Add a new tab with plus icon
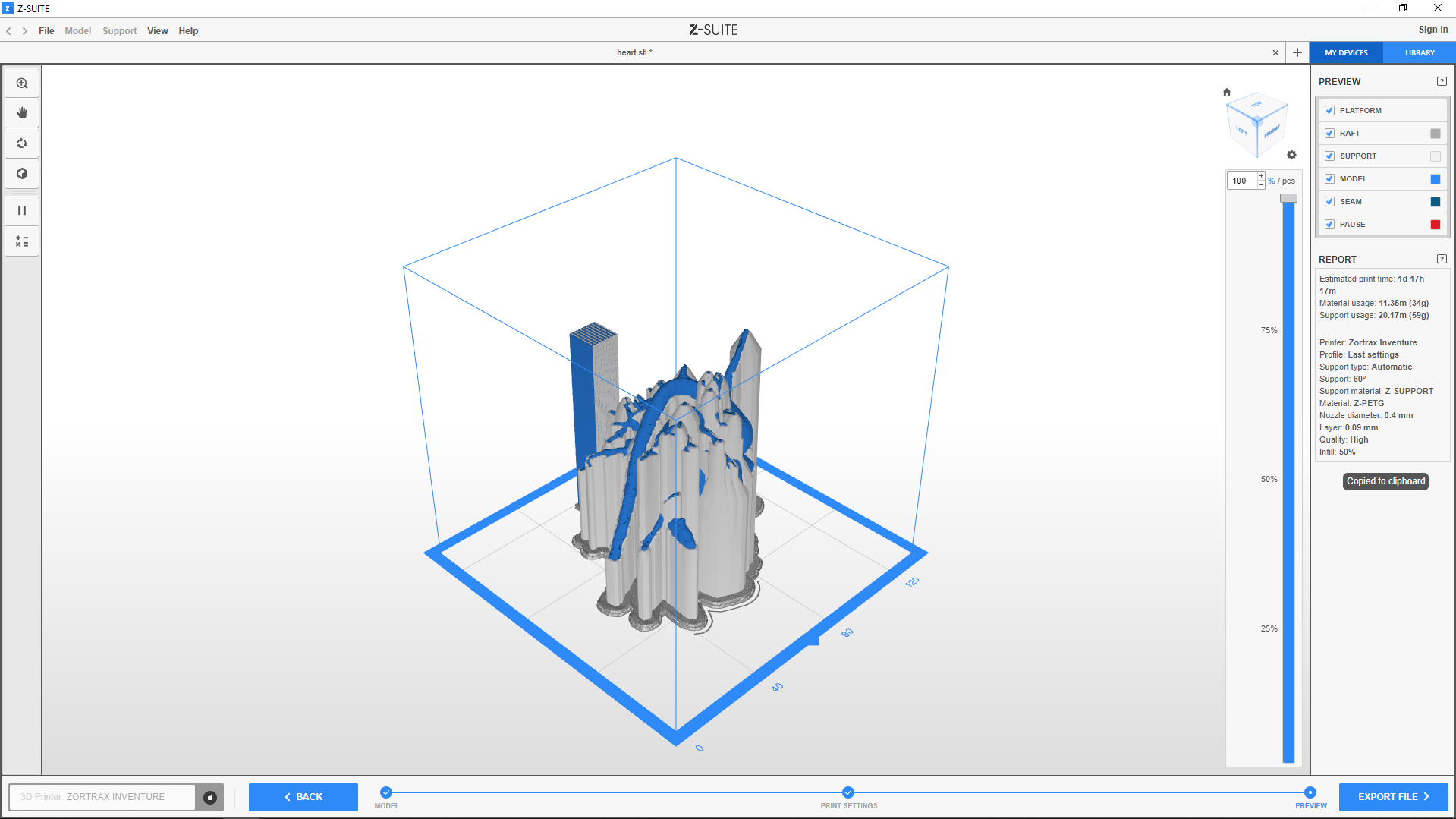This screenshot has width=1456, height=819. tap(1297, 52)
